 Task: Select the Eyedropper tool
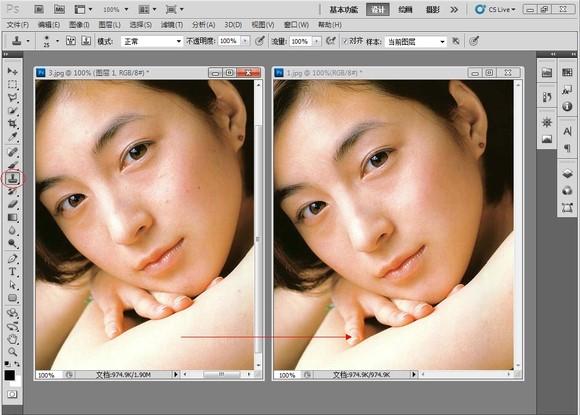click(13, 137)
